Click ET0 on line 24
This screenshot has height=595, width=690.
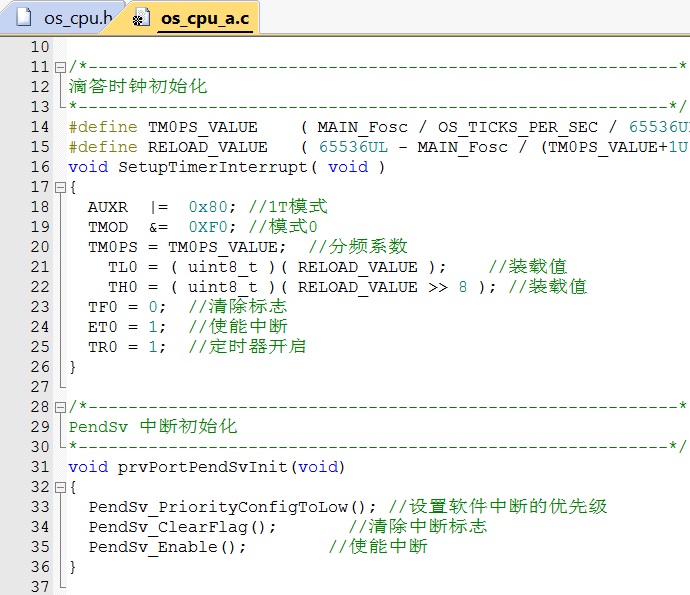click(103, 327)
